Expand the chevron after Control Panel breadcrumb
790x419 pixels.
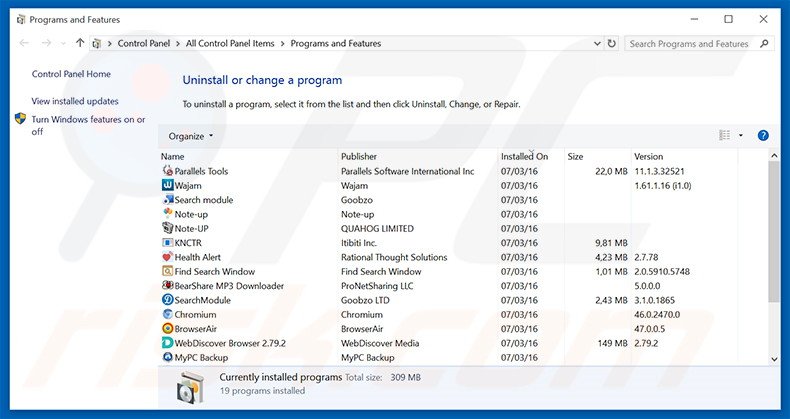coord(178,44)
